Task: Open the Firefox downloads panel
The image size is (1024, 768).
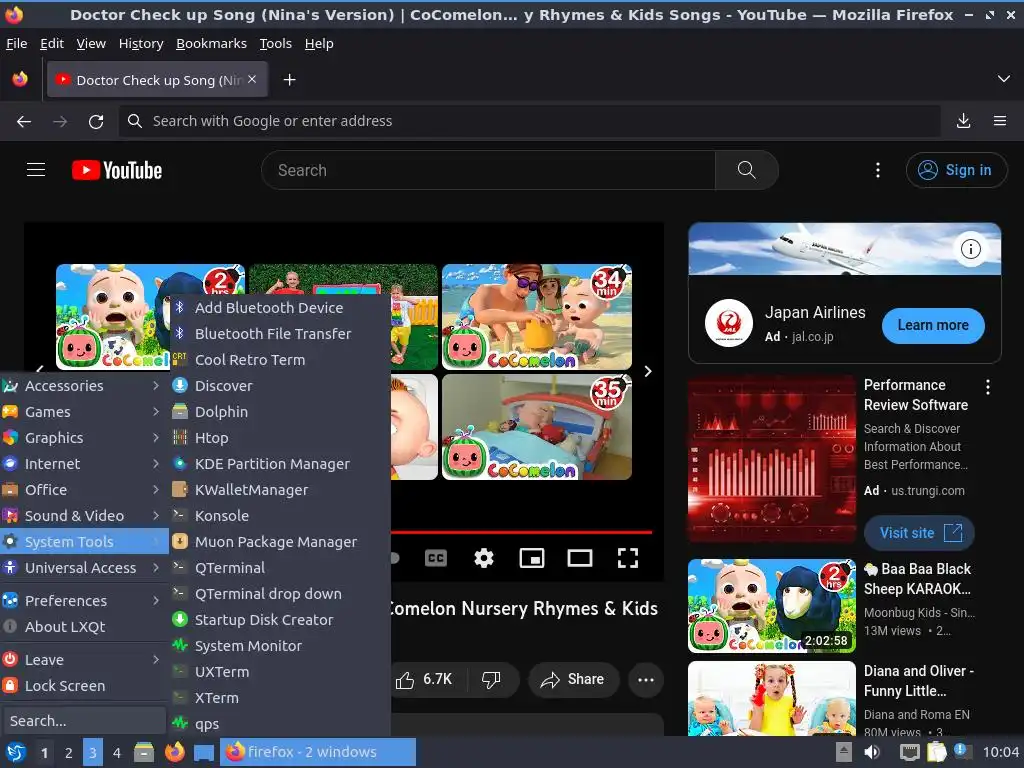Action: (963, 121)
